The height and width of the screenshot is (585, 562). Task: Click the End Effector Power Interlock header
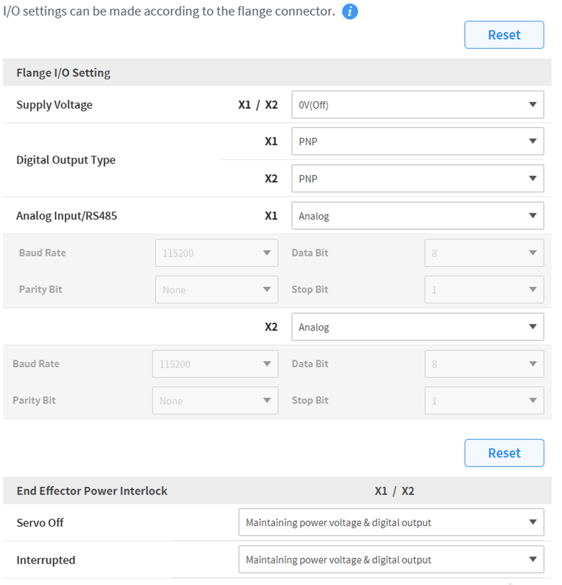click(x=92, y=491)
